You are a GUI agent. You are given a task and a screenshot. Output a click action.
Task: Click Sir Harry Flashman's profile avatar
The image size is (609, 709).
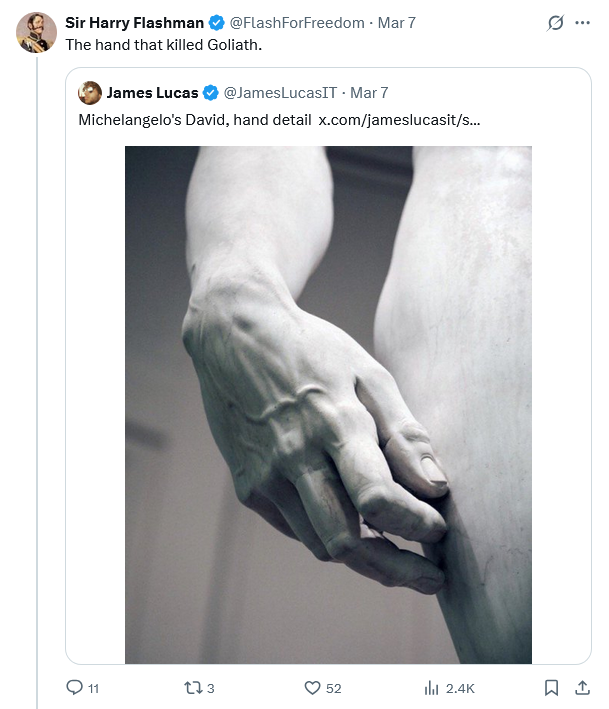pos(36,32)
